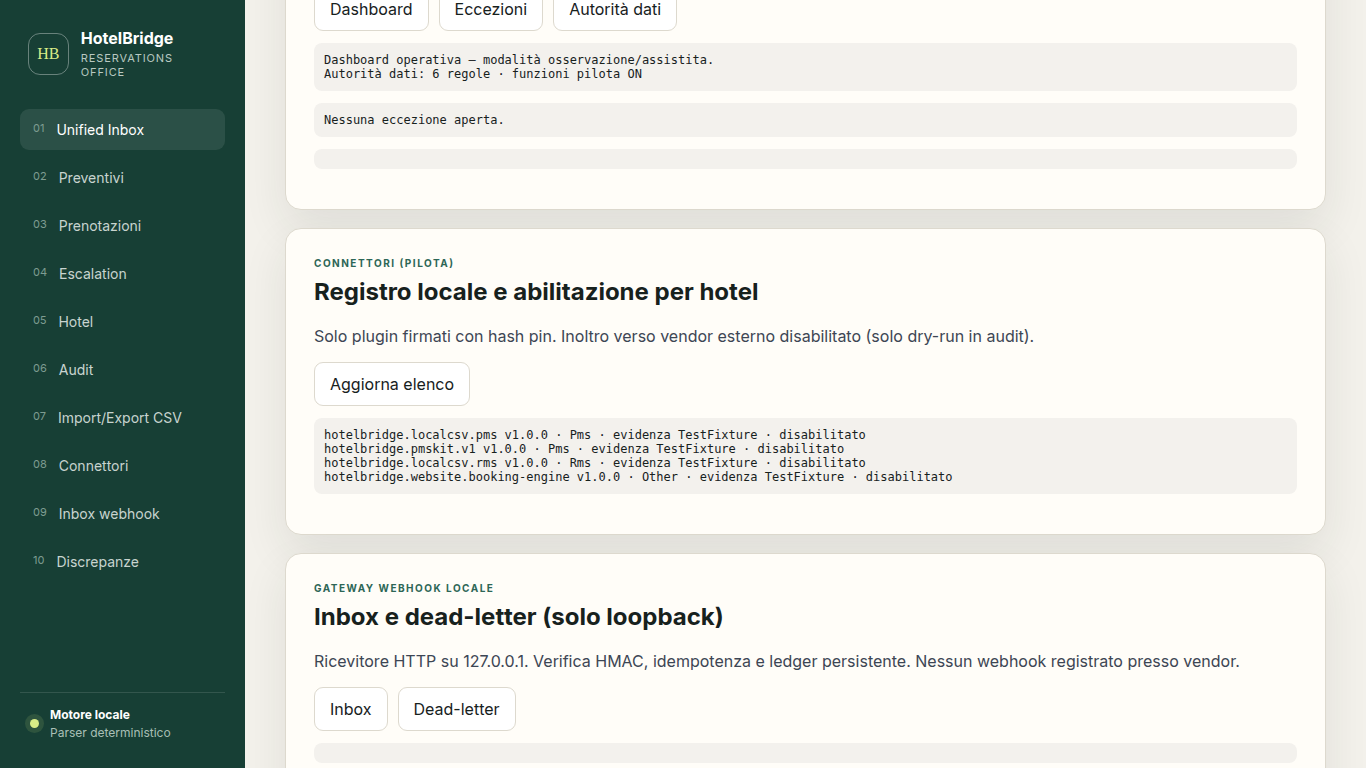
Task: Refresh list with Aggiorna elenco
Action: (x=392, y=384)
